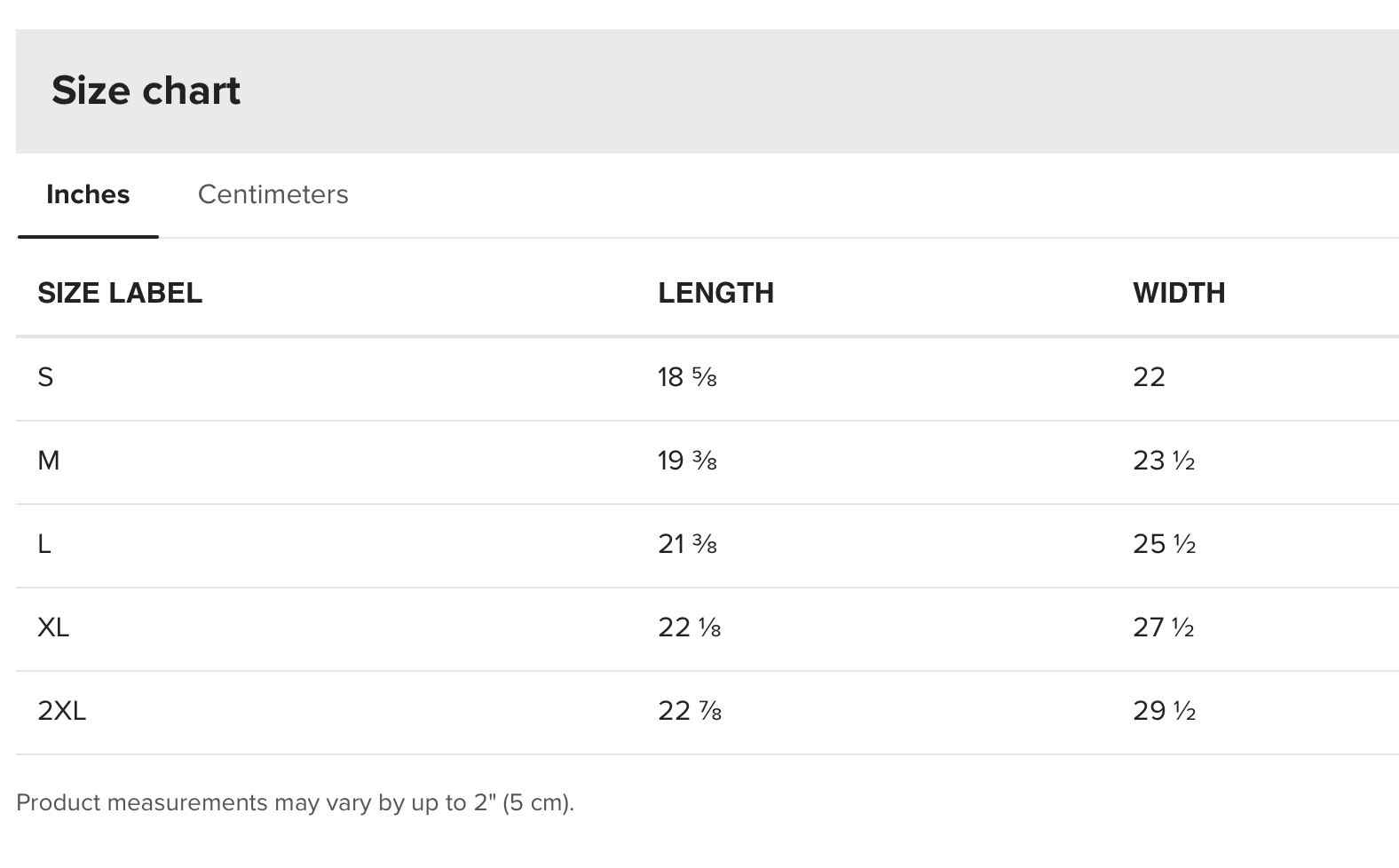Click the product measurements disclaimer text
The width and height of the screenshot is (1399, 868).
point(296,802)
